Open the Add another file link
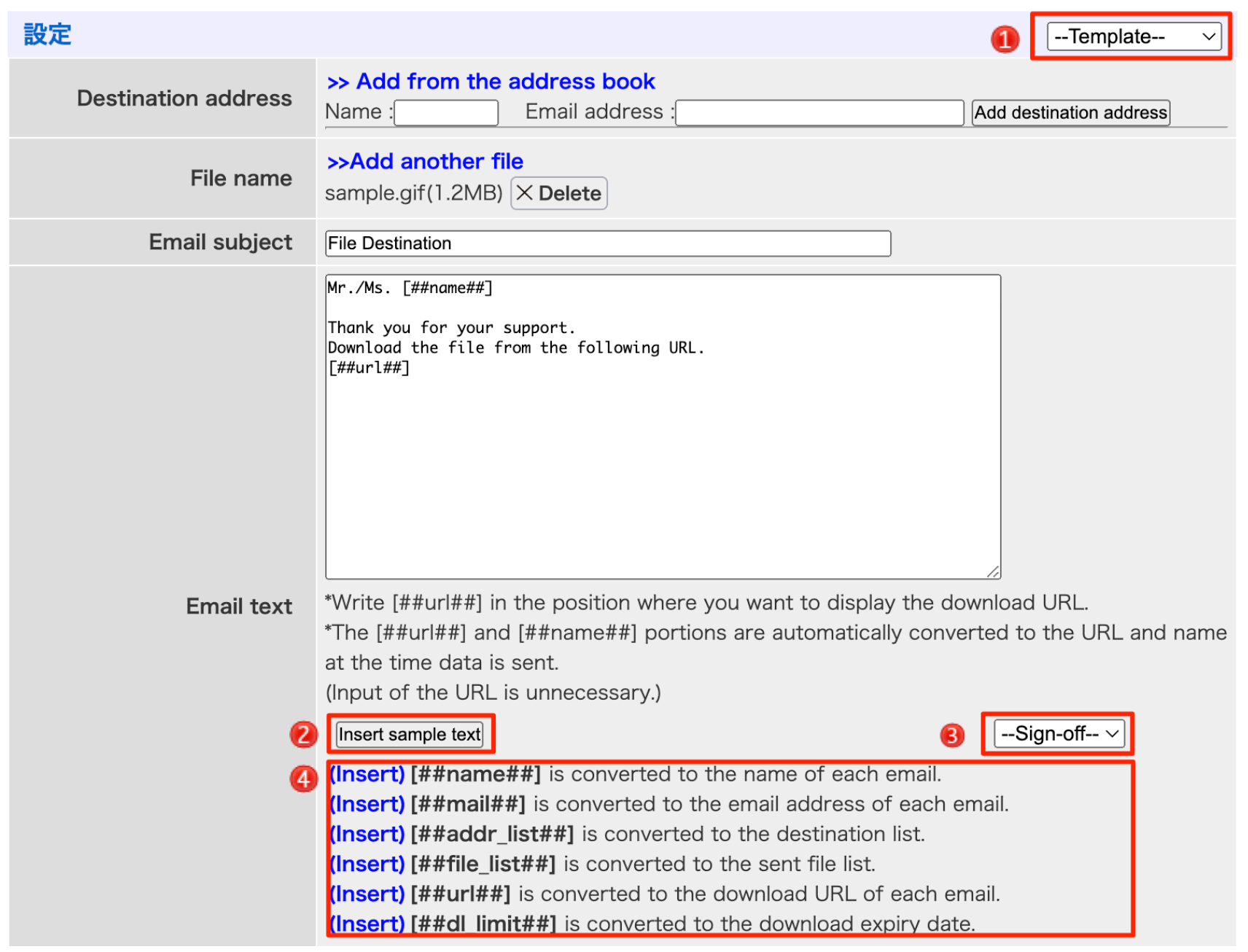 [x=425, y=161]
